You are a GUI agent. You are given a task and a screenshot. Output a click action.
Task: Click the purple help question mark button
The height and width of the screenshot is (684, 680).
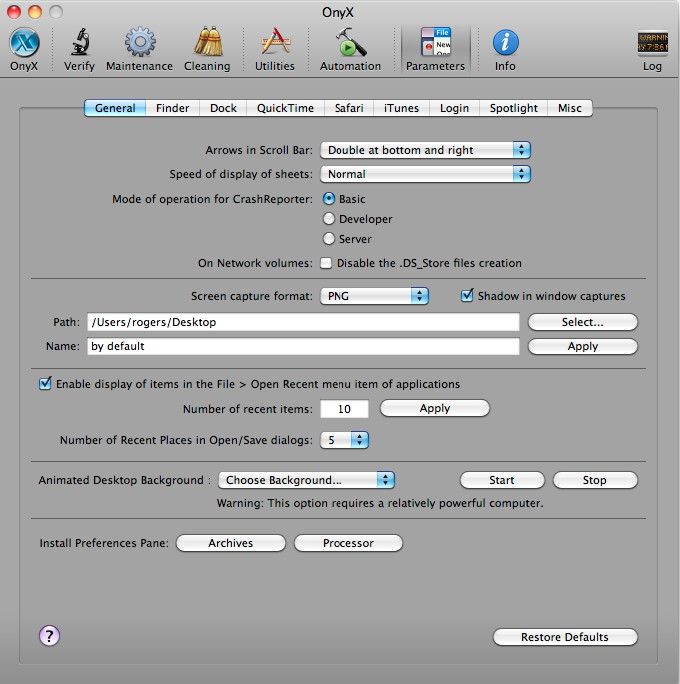pos(49,636)
